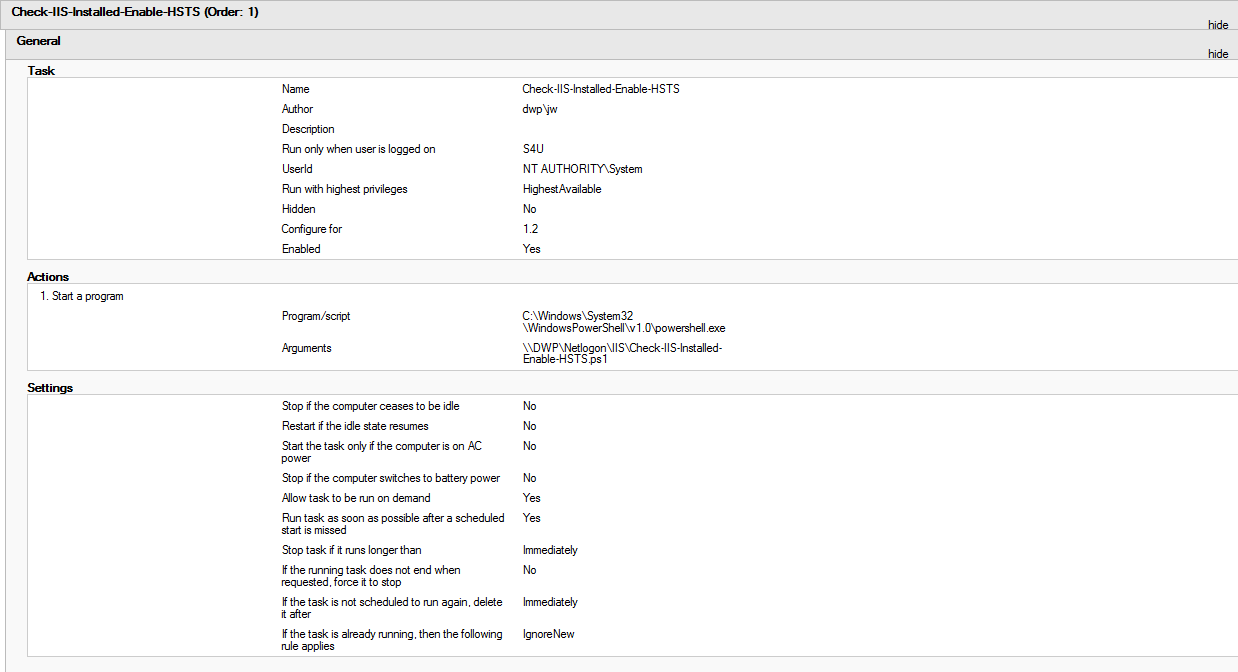Click 'Stop task if it runs longer than' label
Screen dimensions: 1238x672
pos(351,550)
